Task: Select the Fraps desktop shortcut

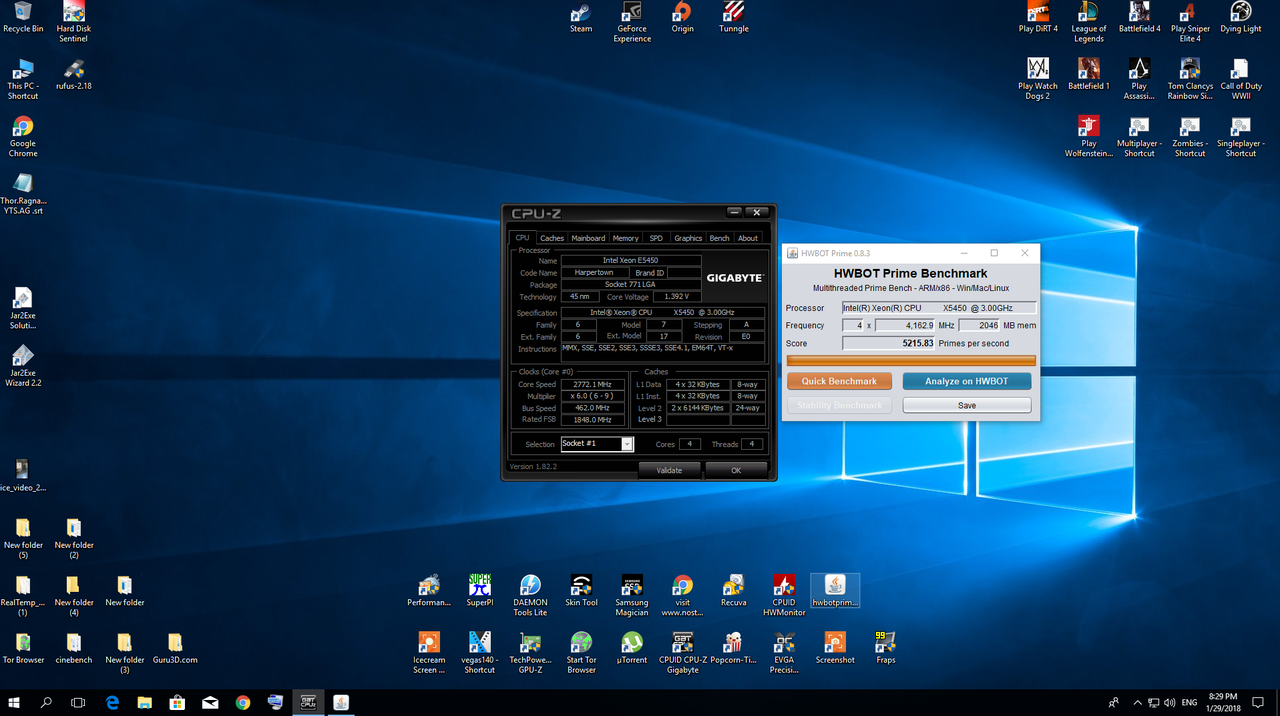Action: coord(886,648)
